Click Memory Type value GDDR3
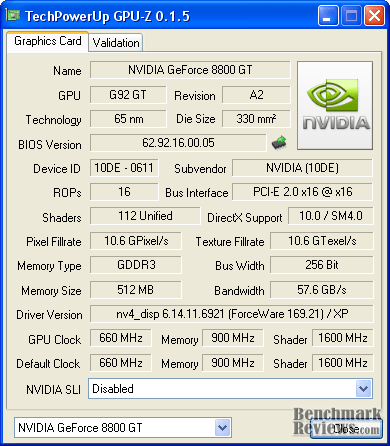This screenshot has width=390, height=446. (136, 265)
